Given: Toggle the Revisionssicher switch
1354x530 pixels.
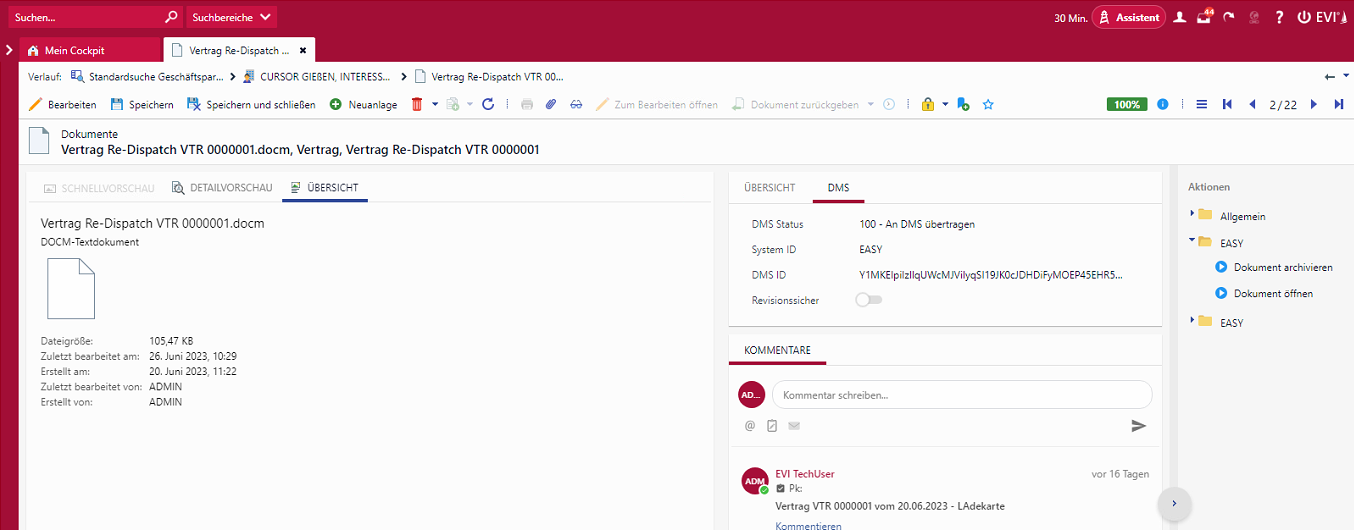Looking at the screenshot, I should point(868,300).
